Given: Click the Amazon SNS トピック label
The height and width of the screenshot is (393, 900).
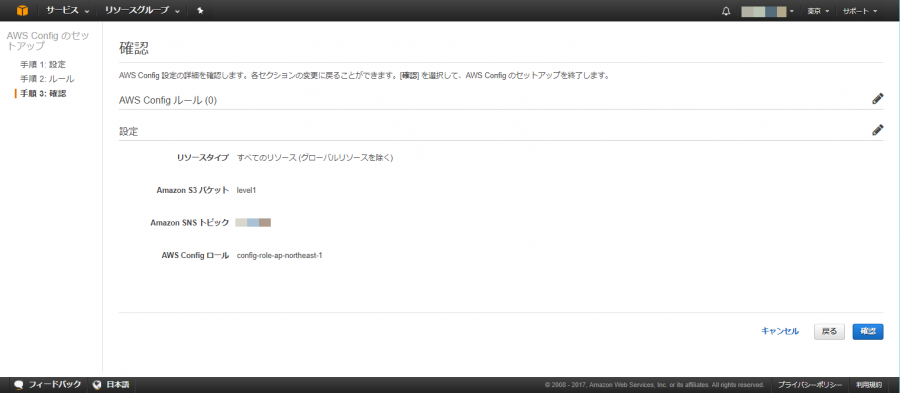Looking at the screenshot, I should pyautogui.click(x=189, y=223).
